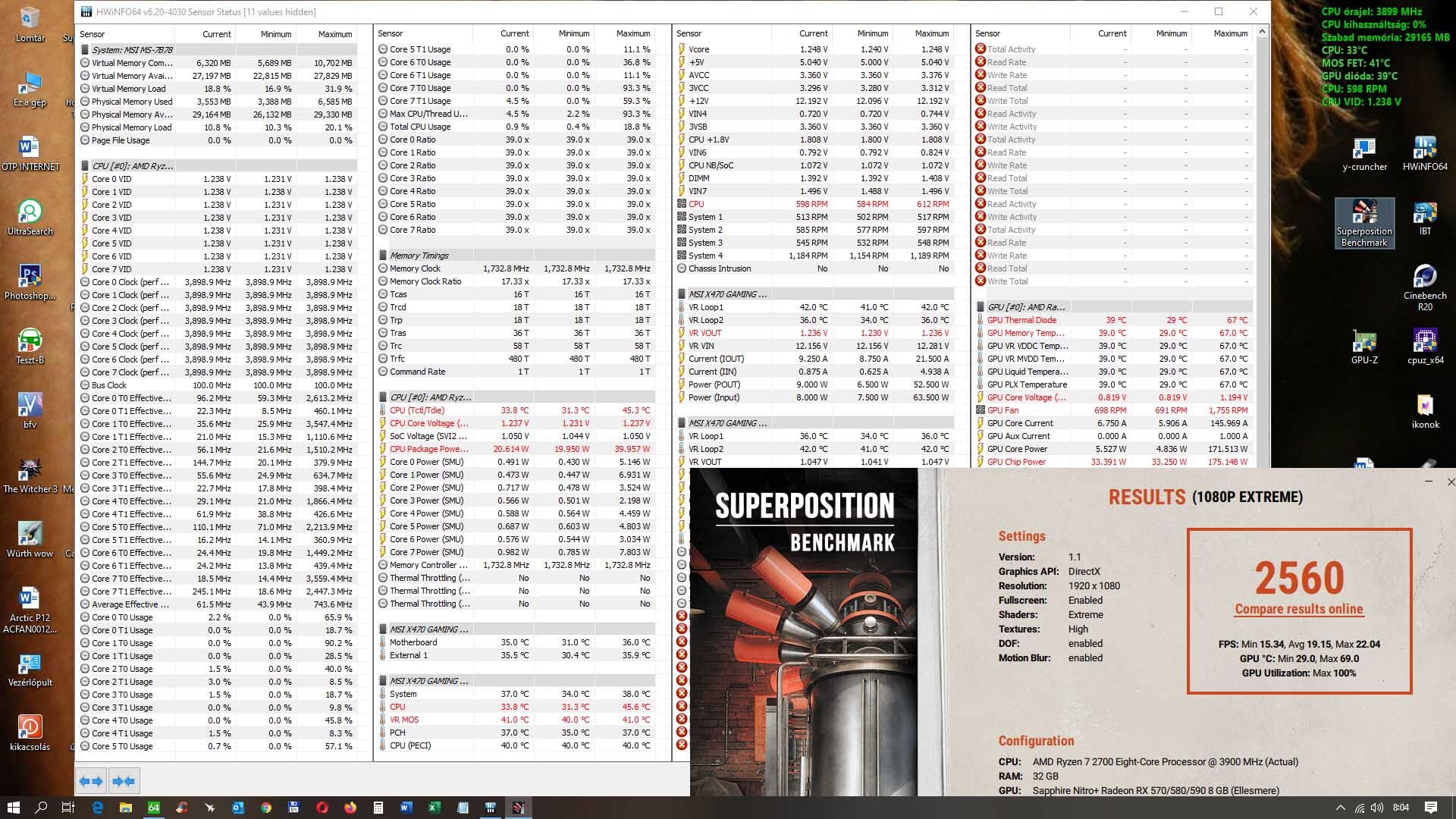Open Edge browser from taskbar
The image size is (1456, 819).
[x=98, y=808]
